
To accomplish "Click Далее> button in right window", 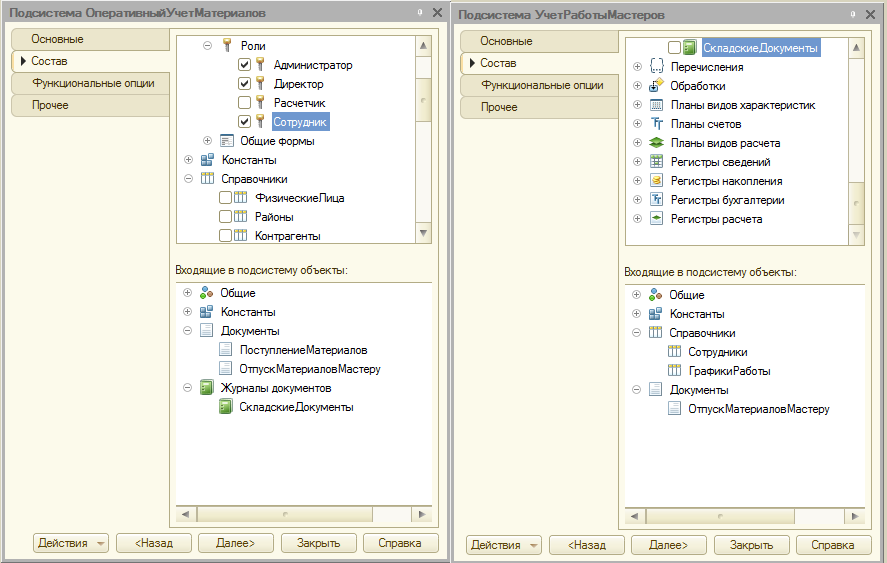I will 669,545.
